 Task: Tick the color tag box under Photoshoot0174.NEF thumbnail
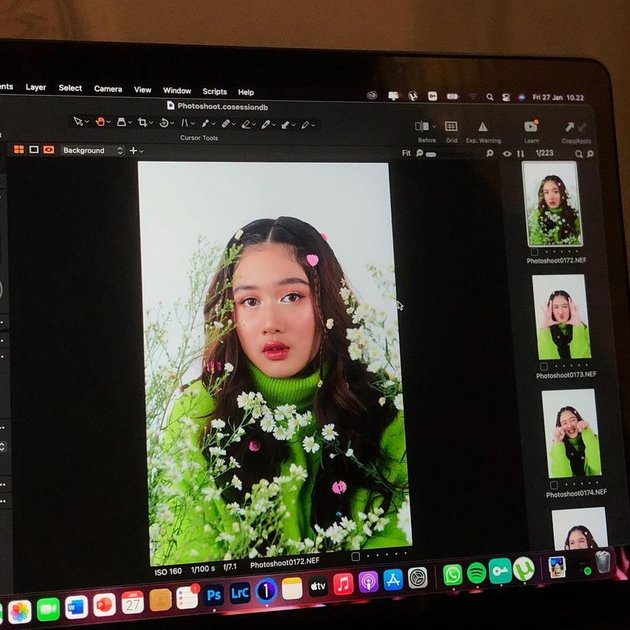[x=553, y=485]
